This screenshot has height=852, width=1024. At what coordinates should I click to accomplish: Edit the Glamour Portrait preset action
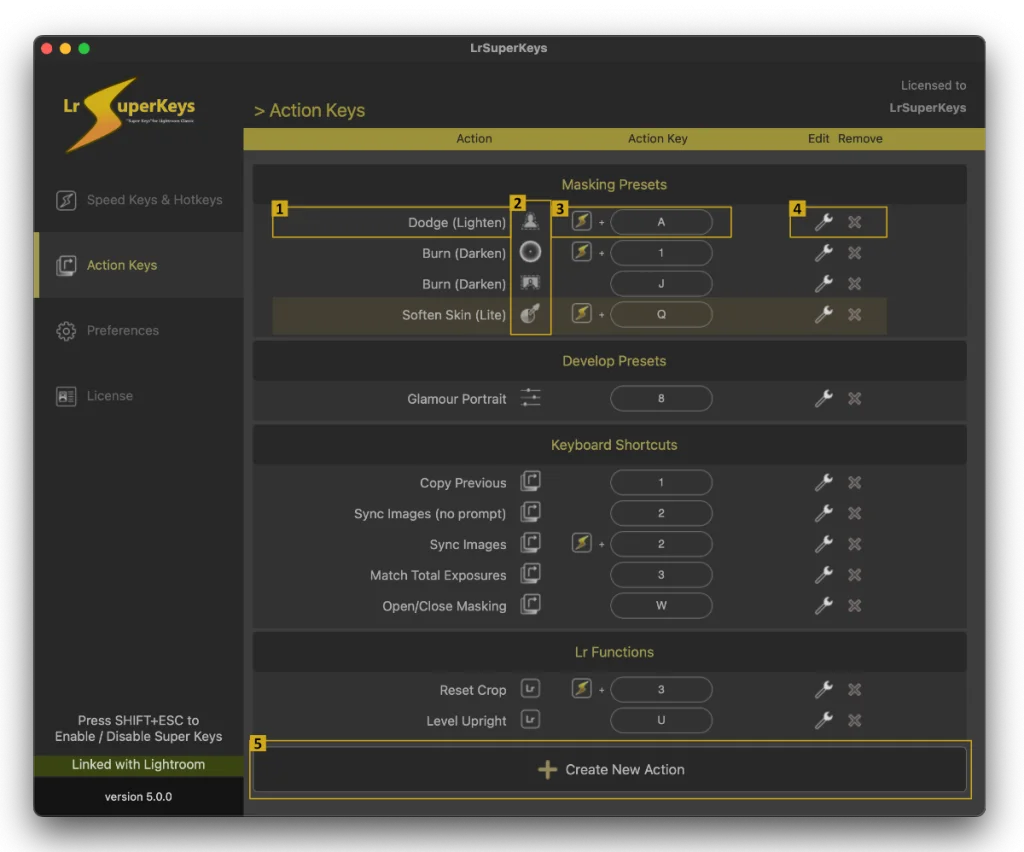tap(824, 398)
